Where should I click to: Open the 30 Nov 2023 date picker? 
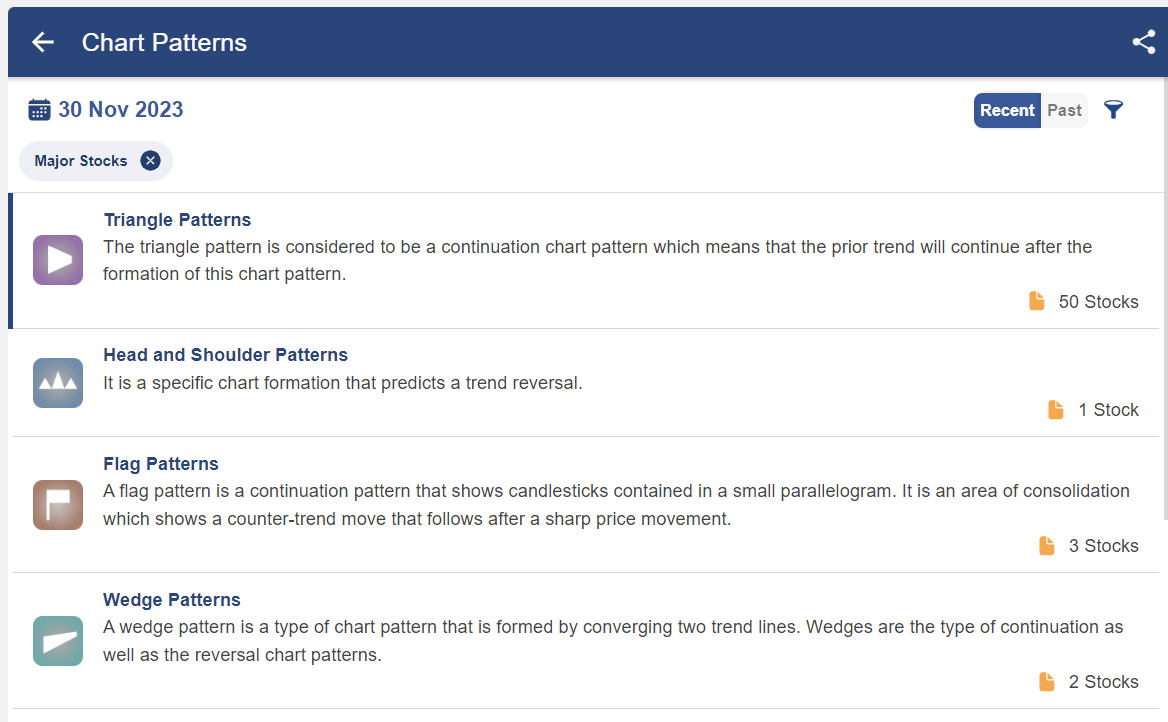[121, 110]
